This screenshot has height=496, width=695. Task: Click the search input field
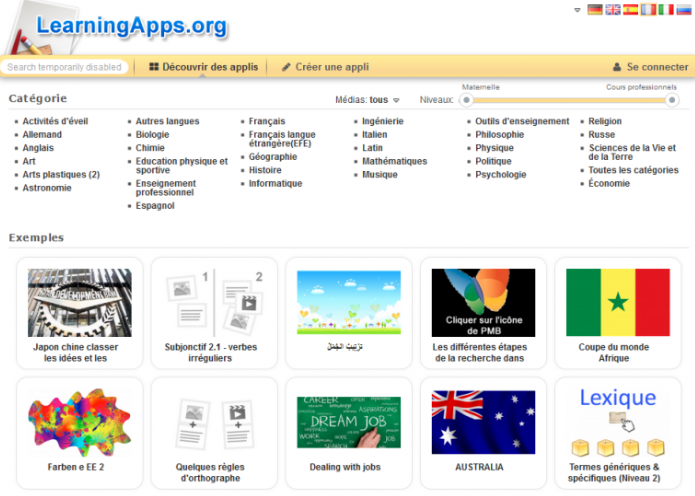[x=64, y=67]
